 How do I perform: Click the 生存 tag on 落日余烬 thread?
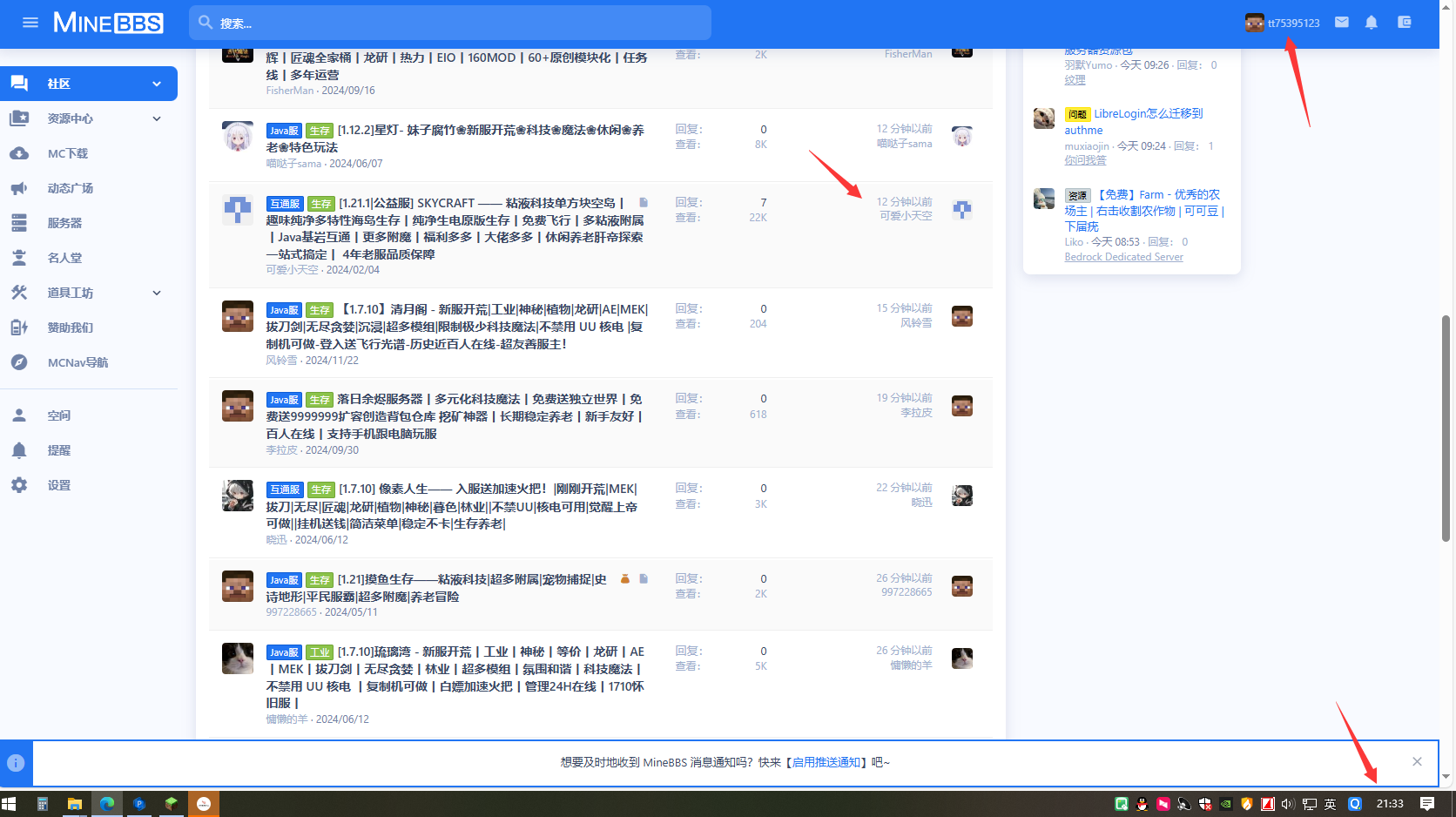[320, 400]
